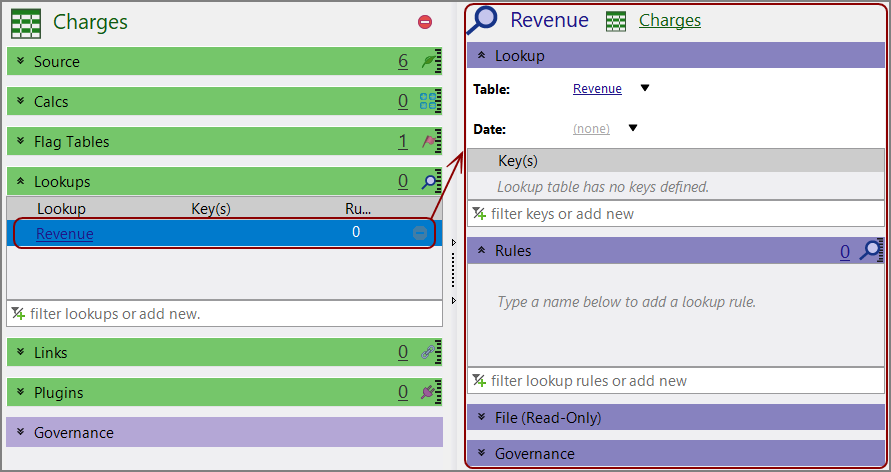
Task: Click the Flag Tables count 1 link
Action: (x=403, y=141)
